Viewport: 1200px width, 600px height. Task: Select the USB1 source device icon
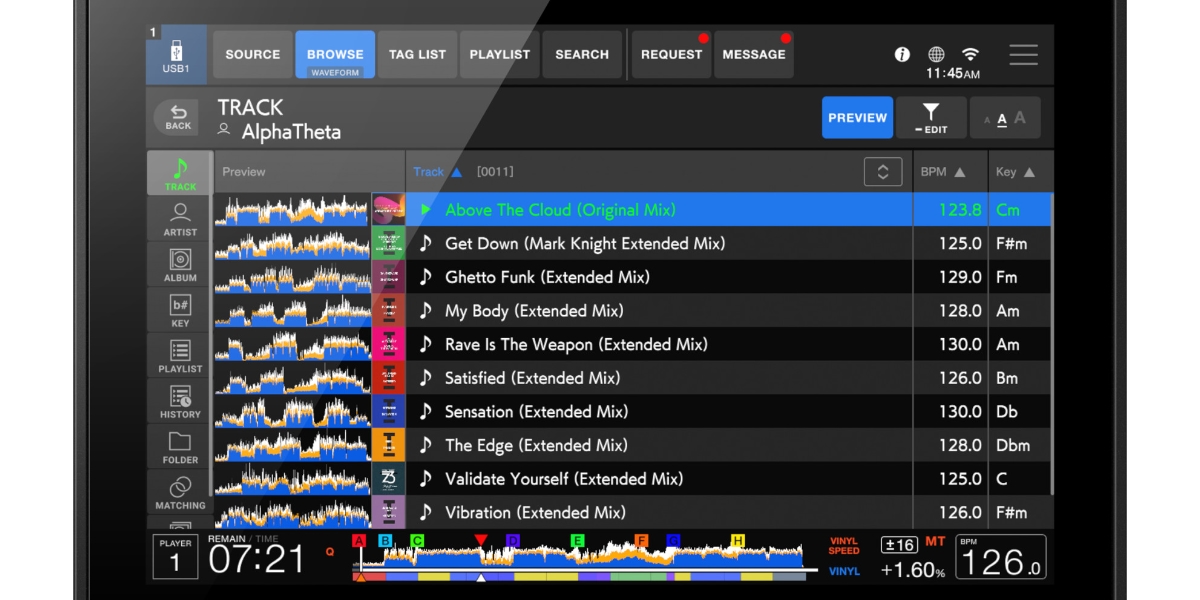click(176, 55)
